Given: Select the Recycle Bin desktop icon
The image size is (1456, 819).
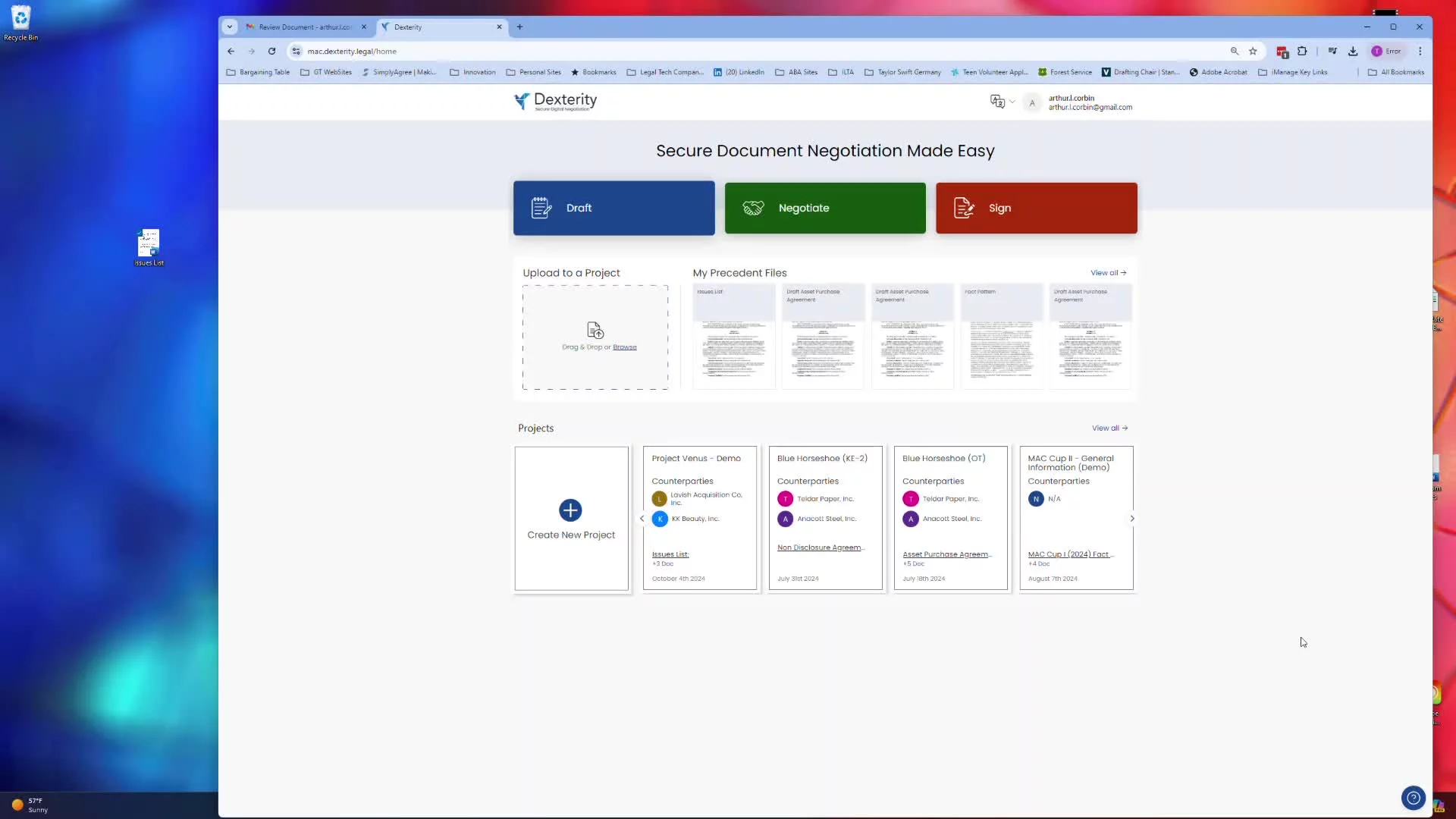Looking at the screenshot, I should coord(20,24).
